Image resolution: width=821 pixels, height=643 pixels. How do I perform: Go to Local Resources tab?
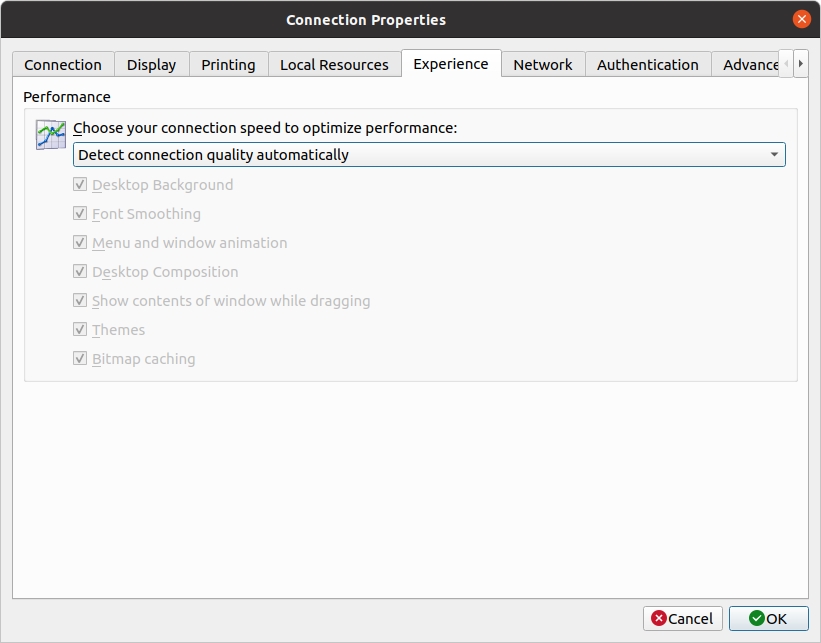click(334, 65)
